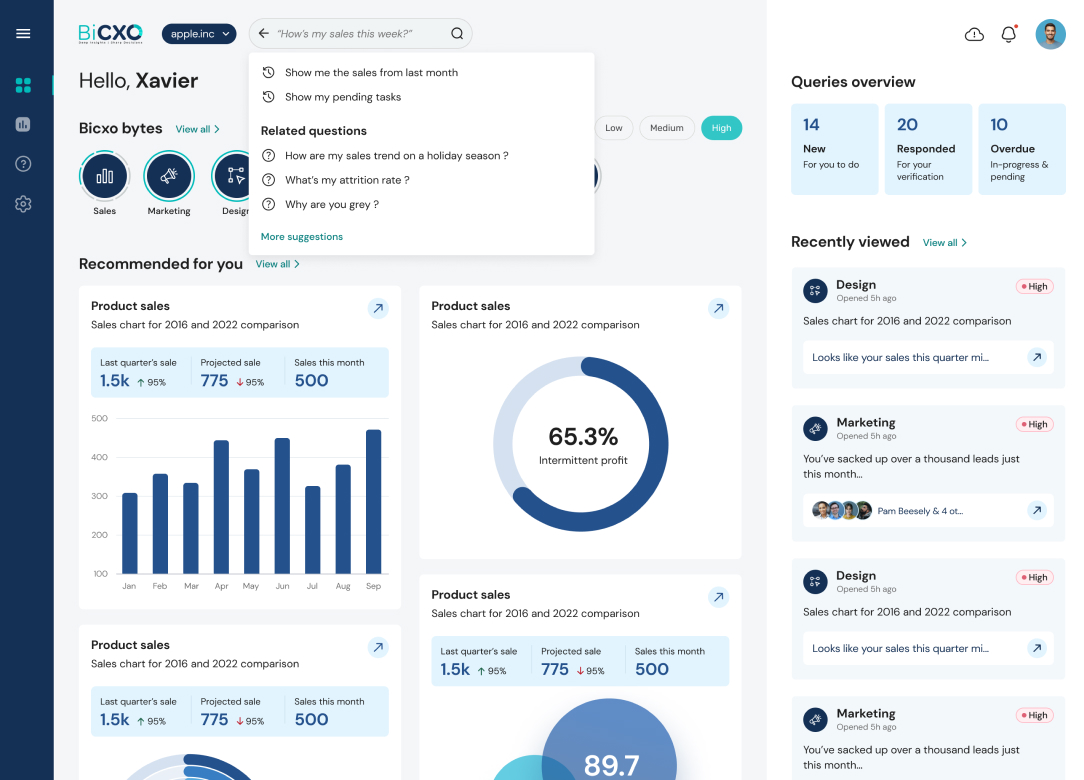This screenshot has height=780, width=1084.
Task: Open arrow beside Pam Beesely & 4 others
Action: point(1036,510)
